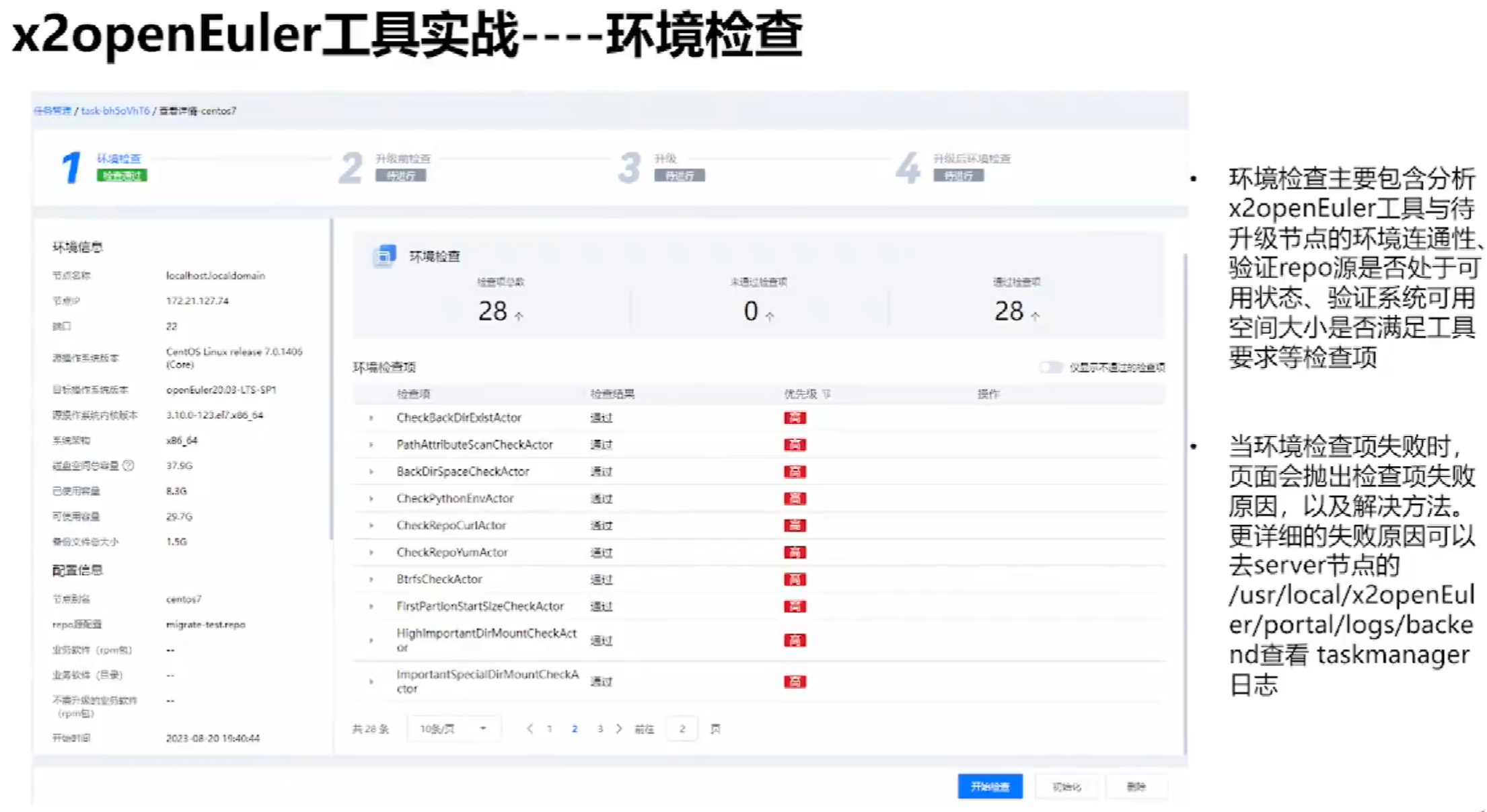This screenshot has height=812, width=1487.
Task: Click red priority badge for CheckRepoYumActor
Action: (795, 552)
